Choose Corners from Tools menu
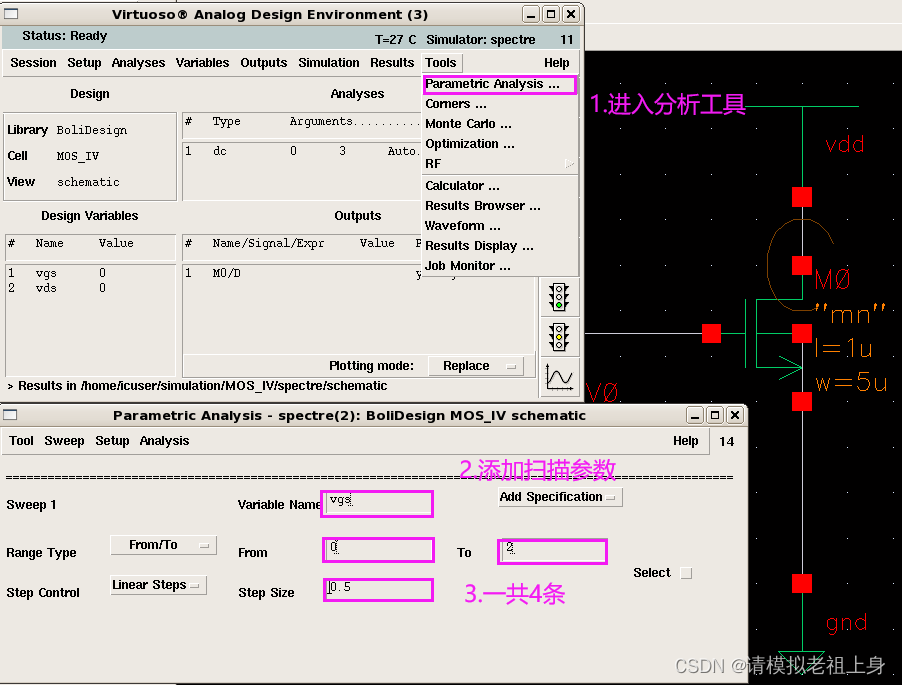This screenshot has width=902, height=685. 499,104
